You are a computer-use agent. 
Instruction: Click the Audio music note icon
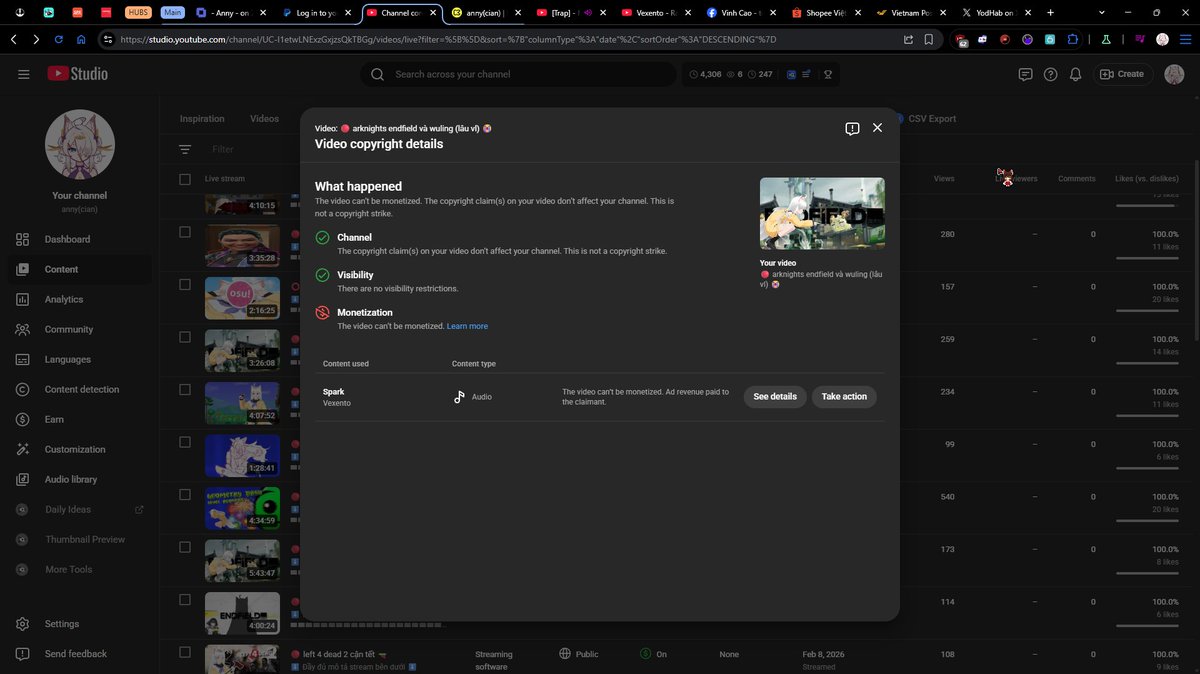click(459, 397)
